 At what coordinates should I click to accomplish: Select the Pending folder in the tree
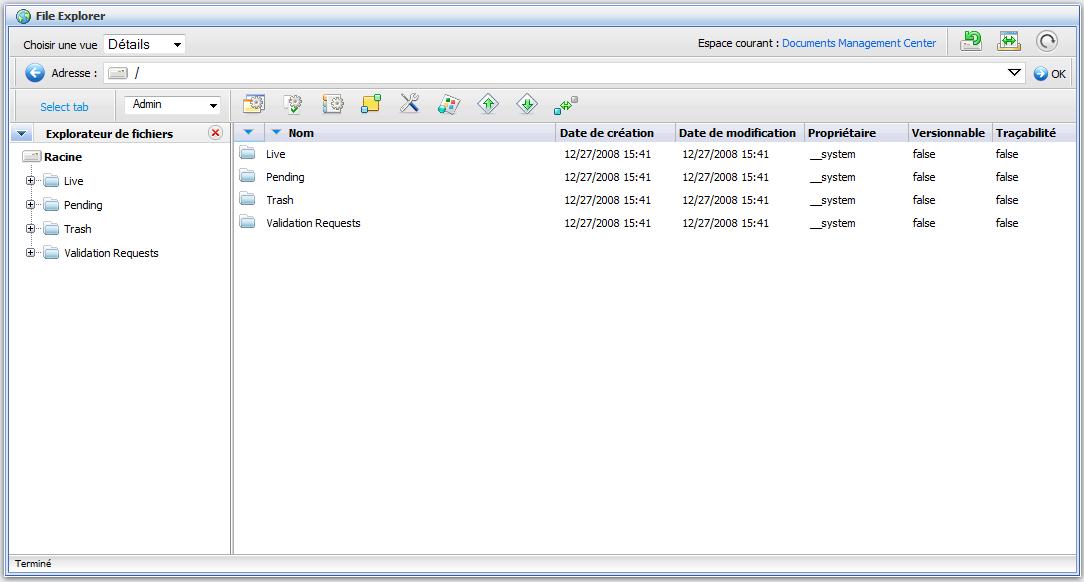tap(83, 205)
